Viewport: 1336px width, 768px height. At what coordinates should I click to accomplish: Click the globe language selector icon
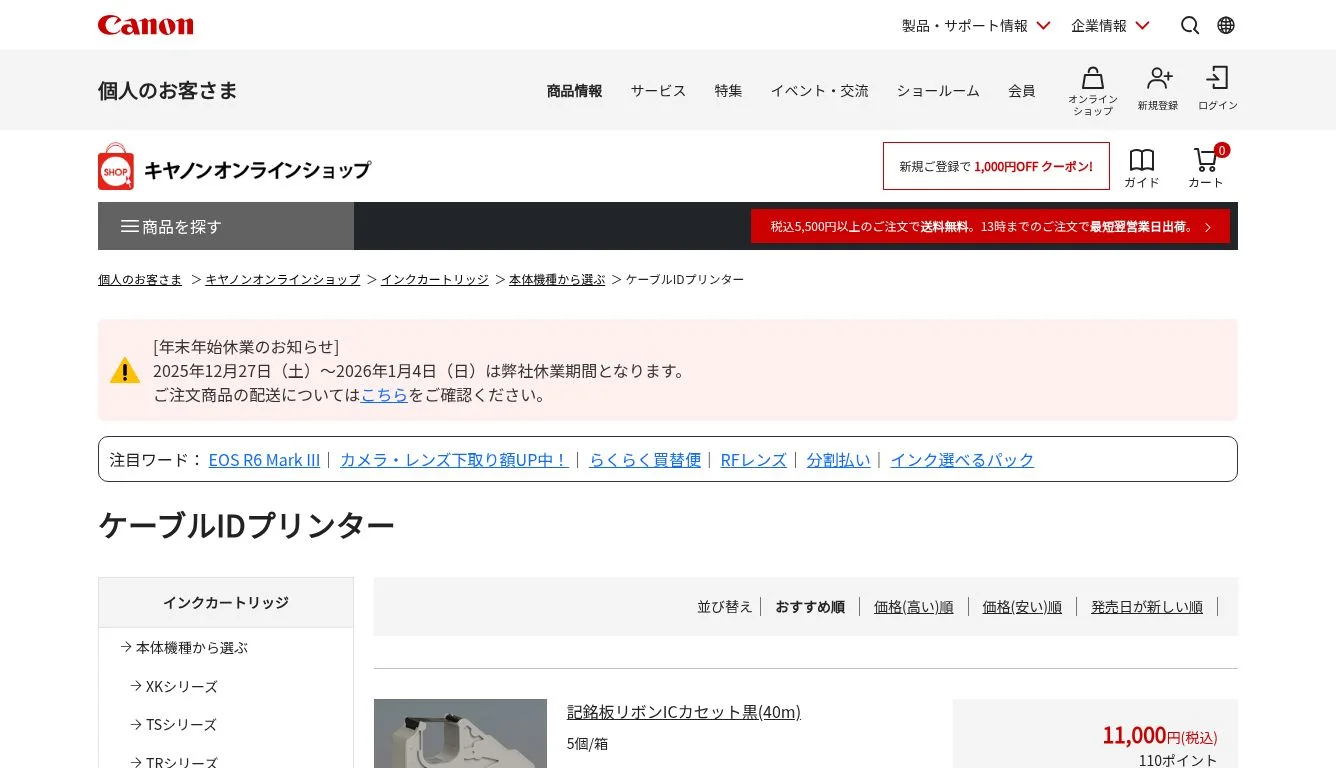(1225, 25)
